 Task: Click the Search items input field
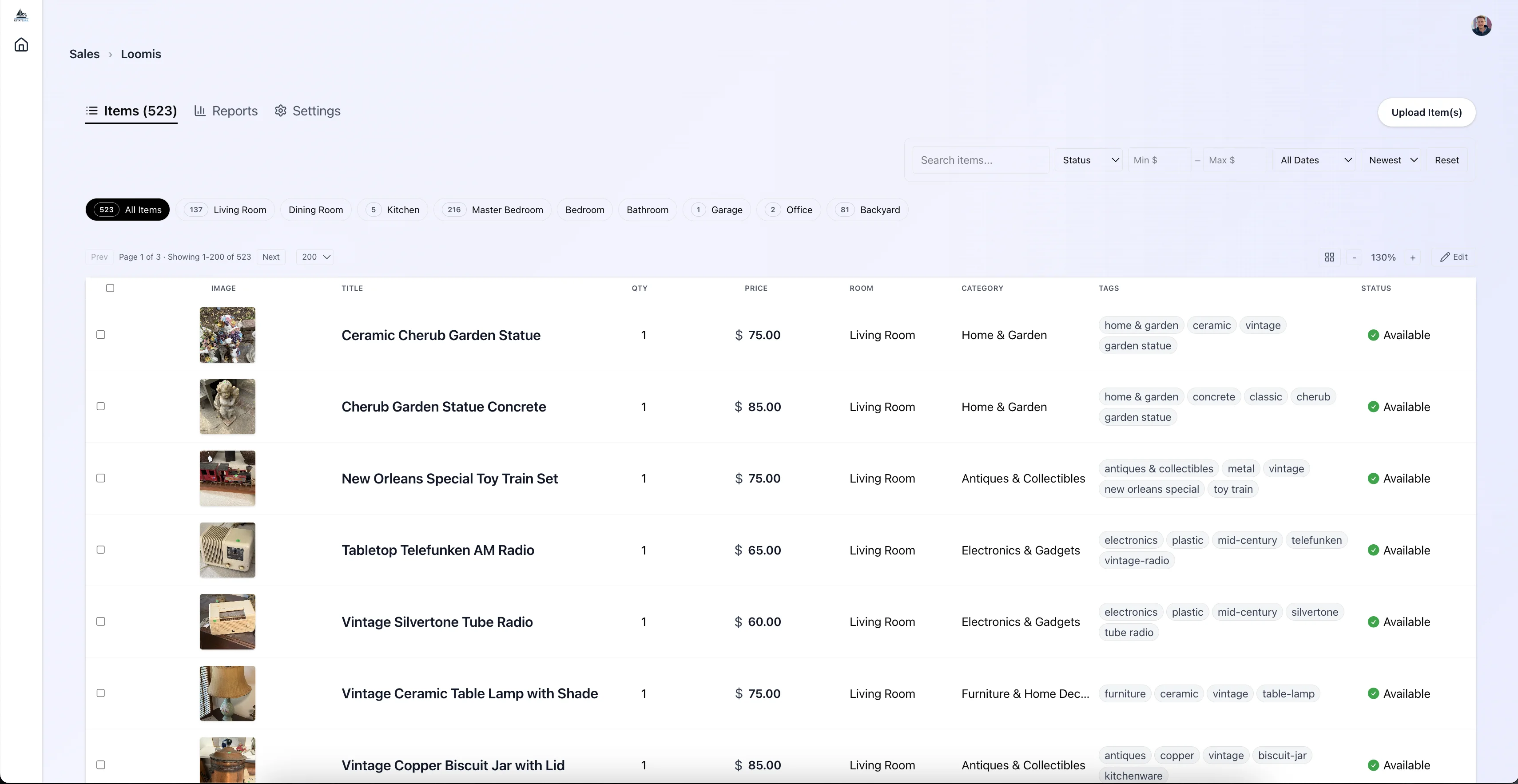[980, 160]
